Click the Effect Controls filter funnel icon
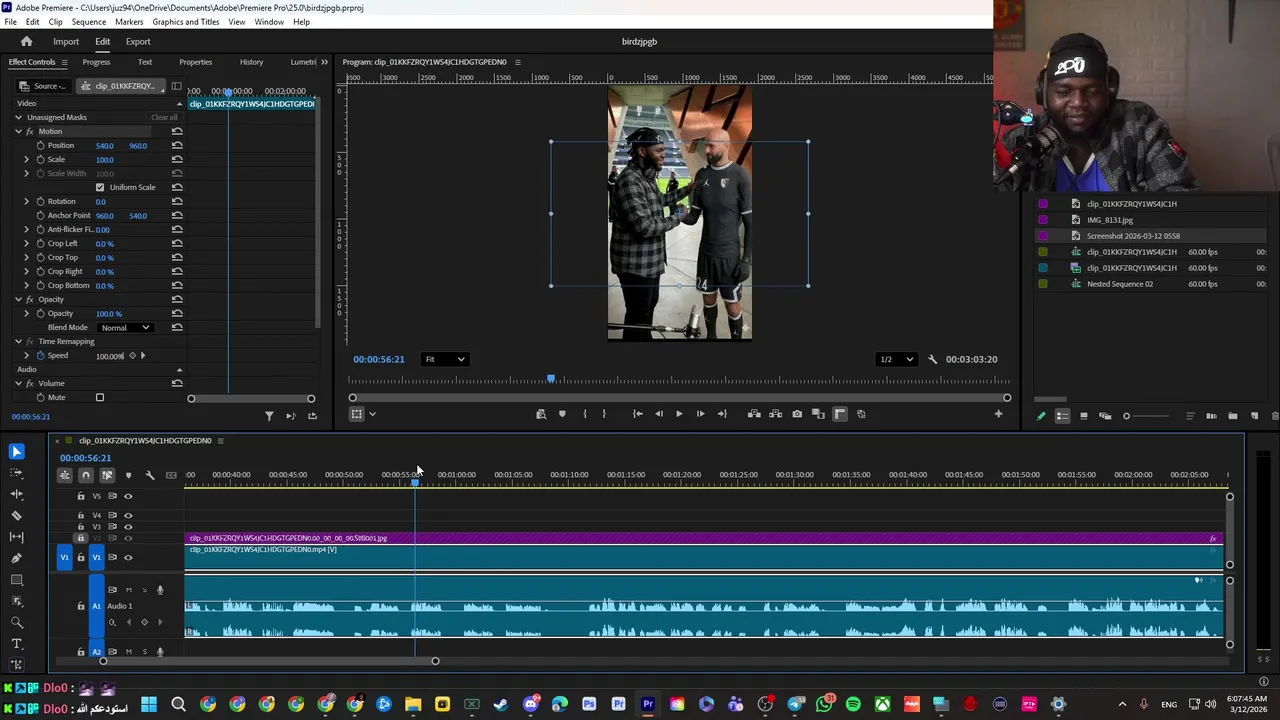 pos(269,416)
